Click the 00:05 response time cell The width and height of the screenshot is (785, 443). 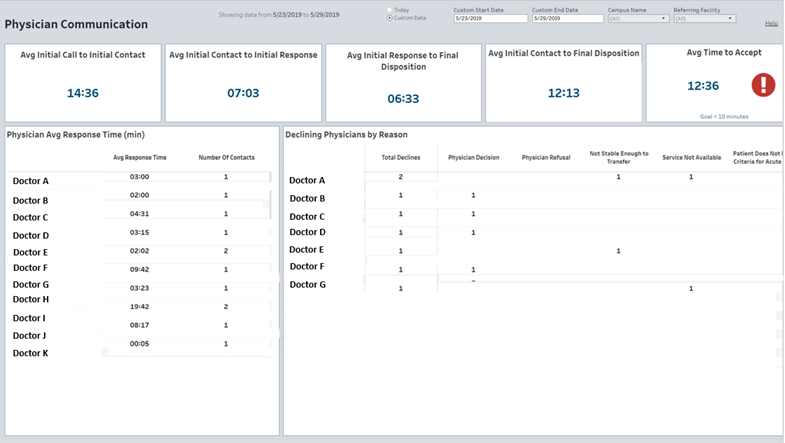[140, 343]
